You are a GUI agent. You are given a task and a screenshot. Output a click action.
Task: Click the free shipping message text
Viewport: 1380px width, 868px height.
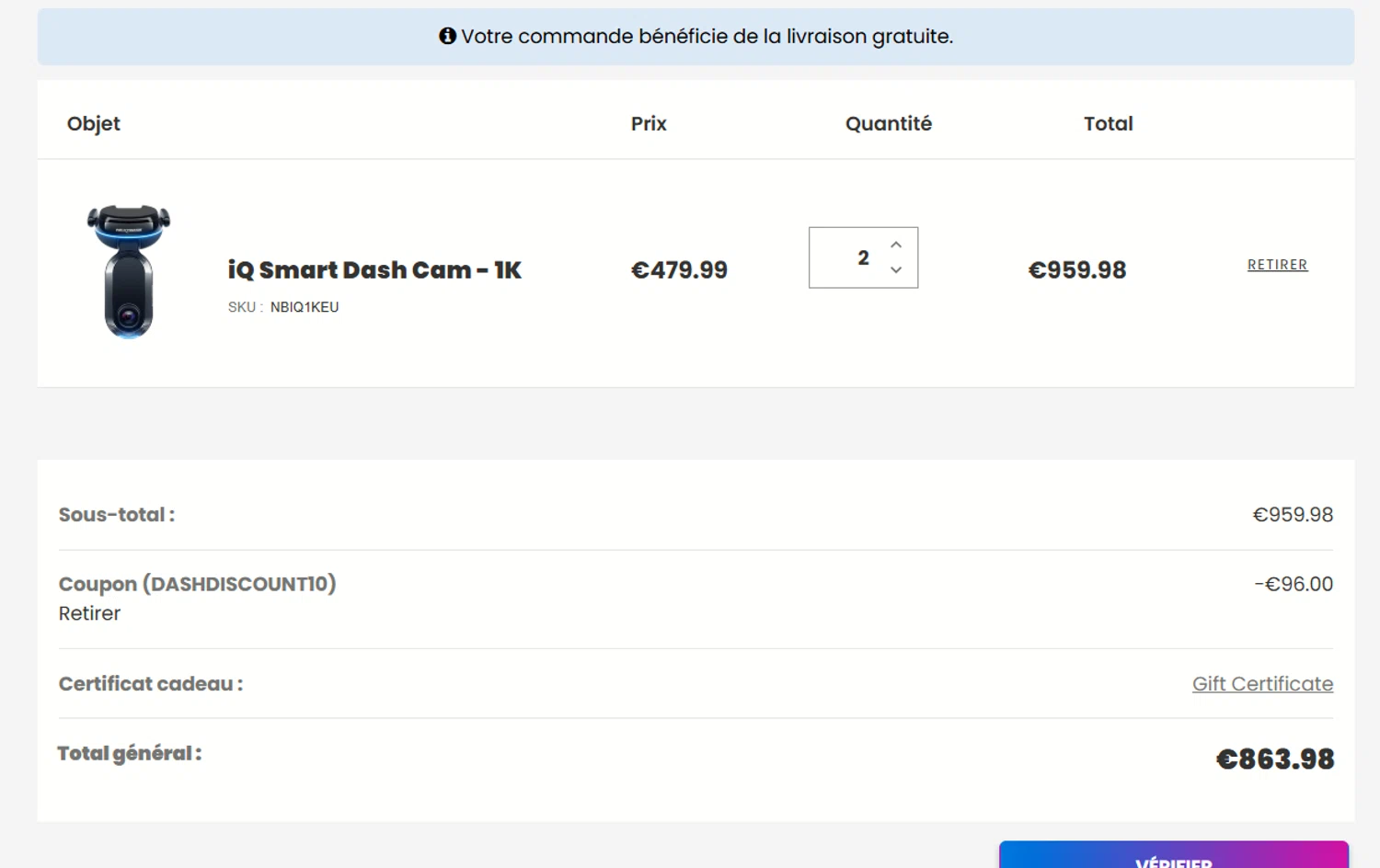(707, 37)
